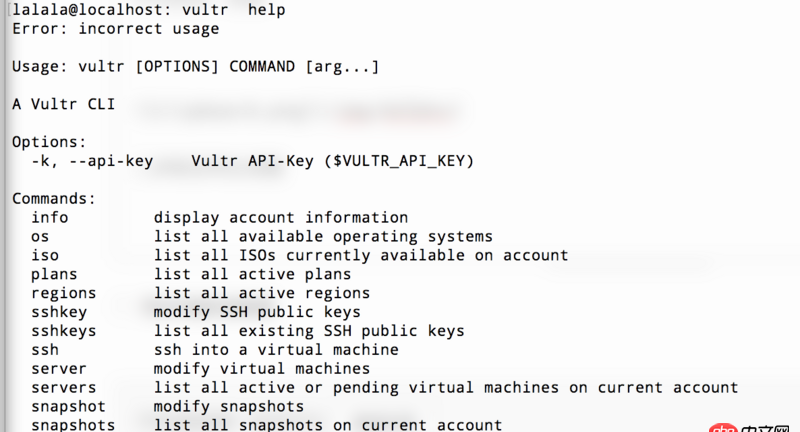Click the 'regions' command name
Image resolution: width=800 pixels, height=432 pixels.
63,294
